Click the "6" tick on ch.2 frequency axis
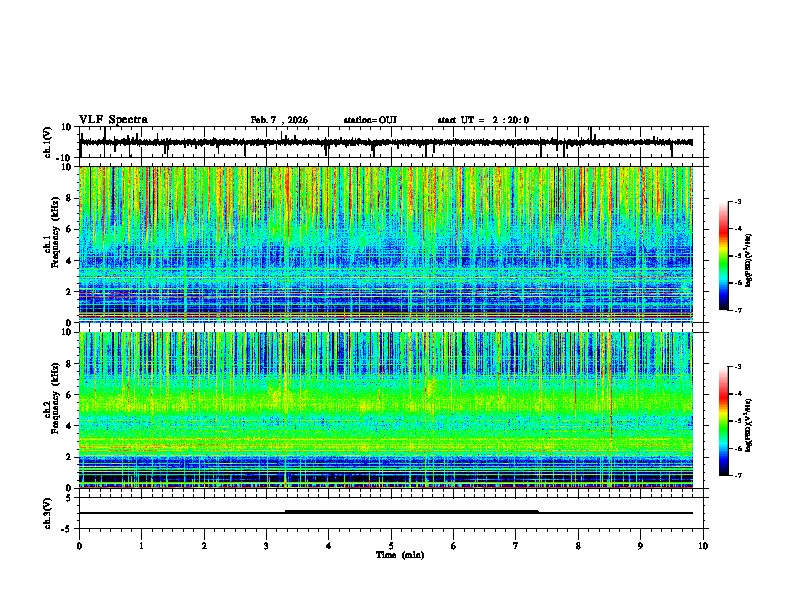This screenshot has height=612, width=792. point(69,395)
